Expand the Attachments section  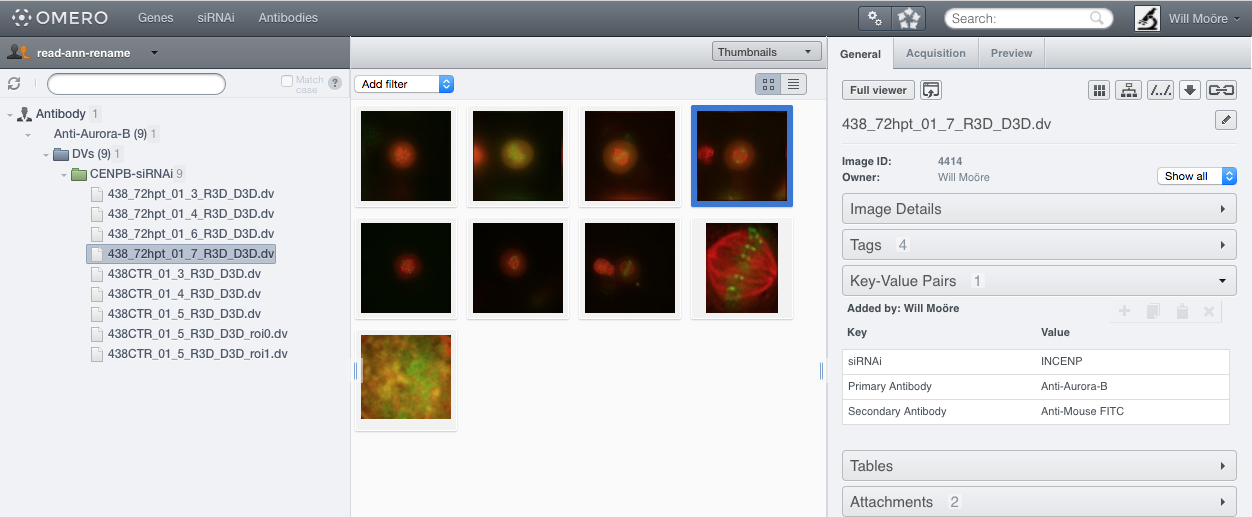tap(1040, 502)
